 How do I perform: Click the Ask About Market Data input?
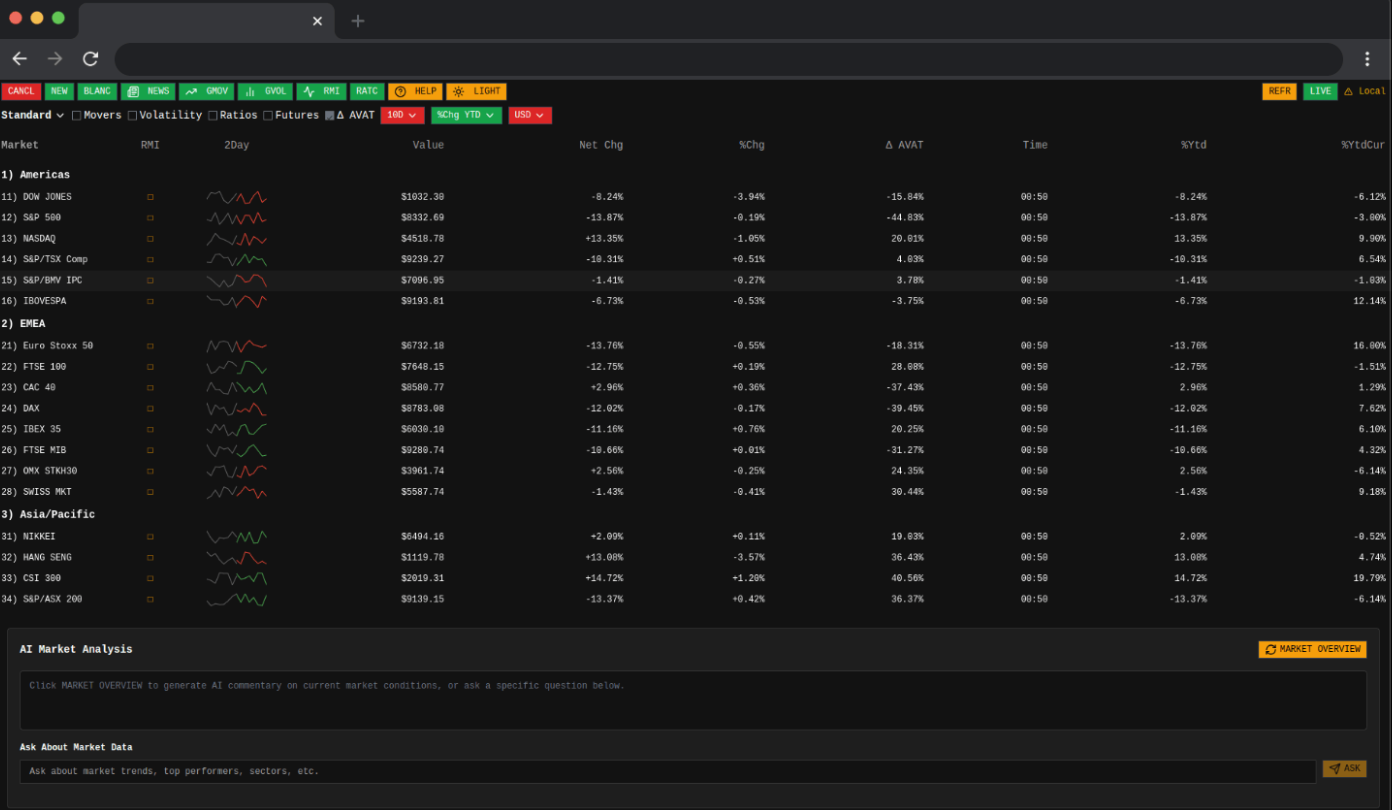pos(668,772)
